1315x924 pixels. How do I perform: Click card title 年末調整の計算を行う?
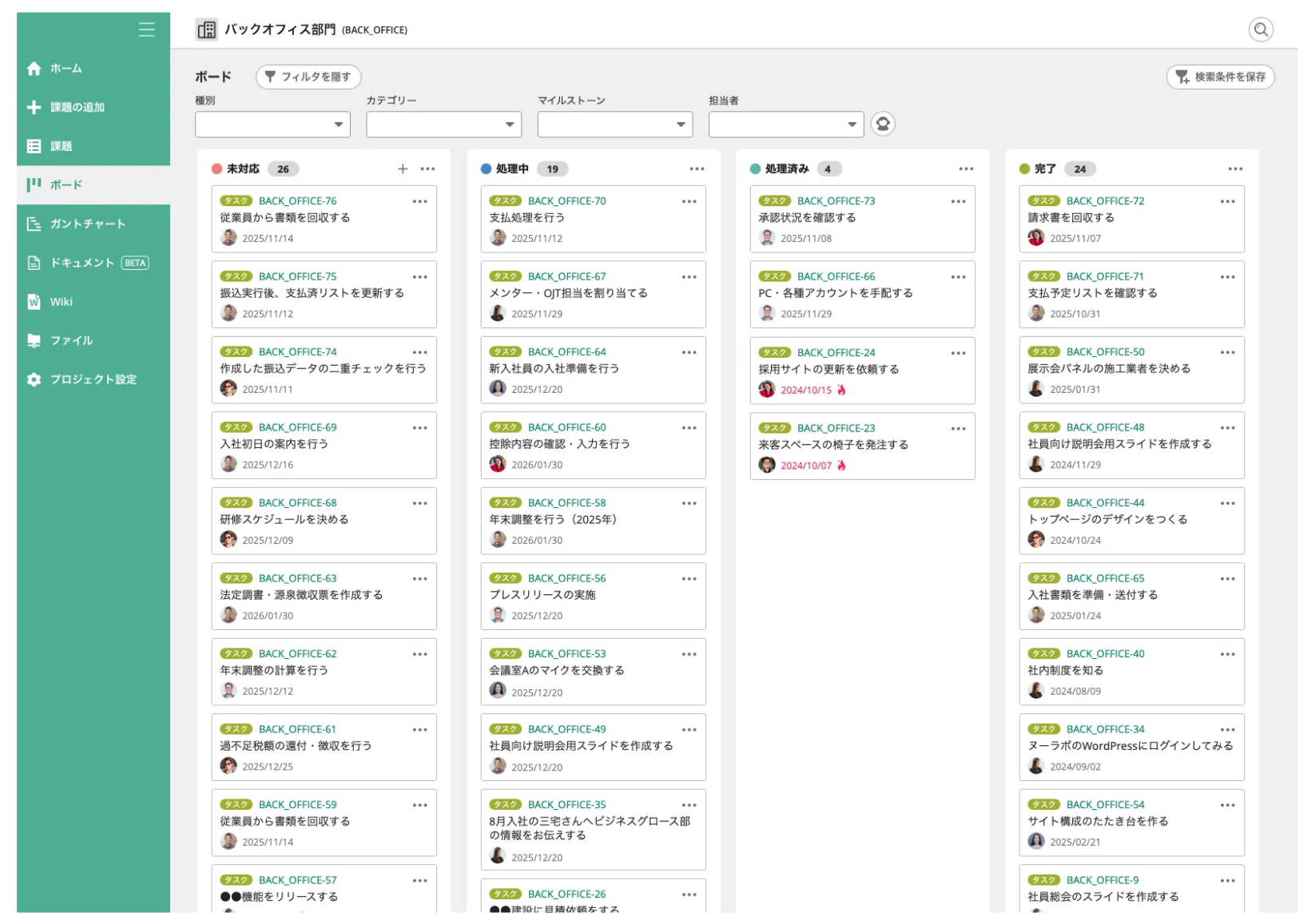coord(274,670)
